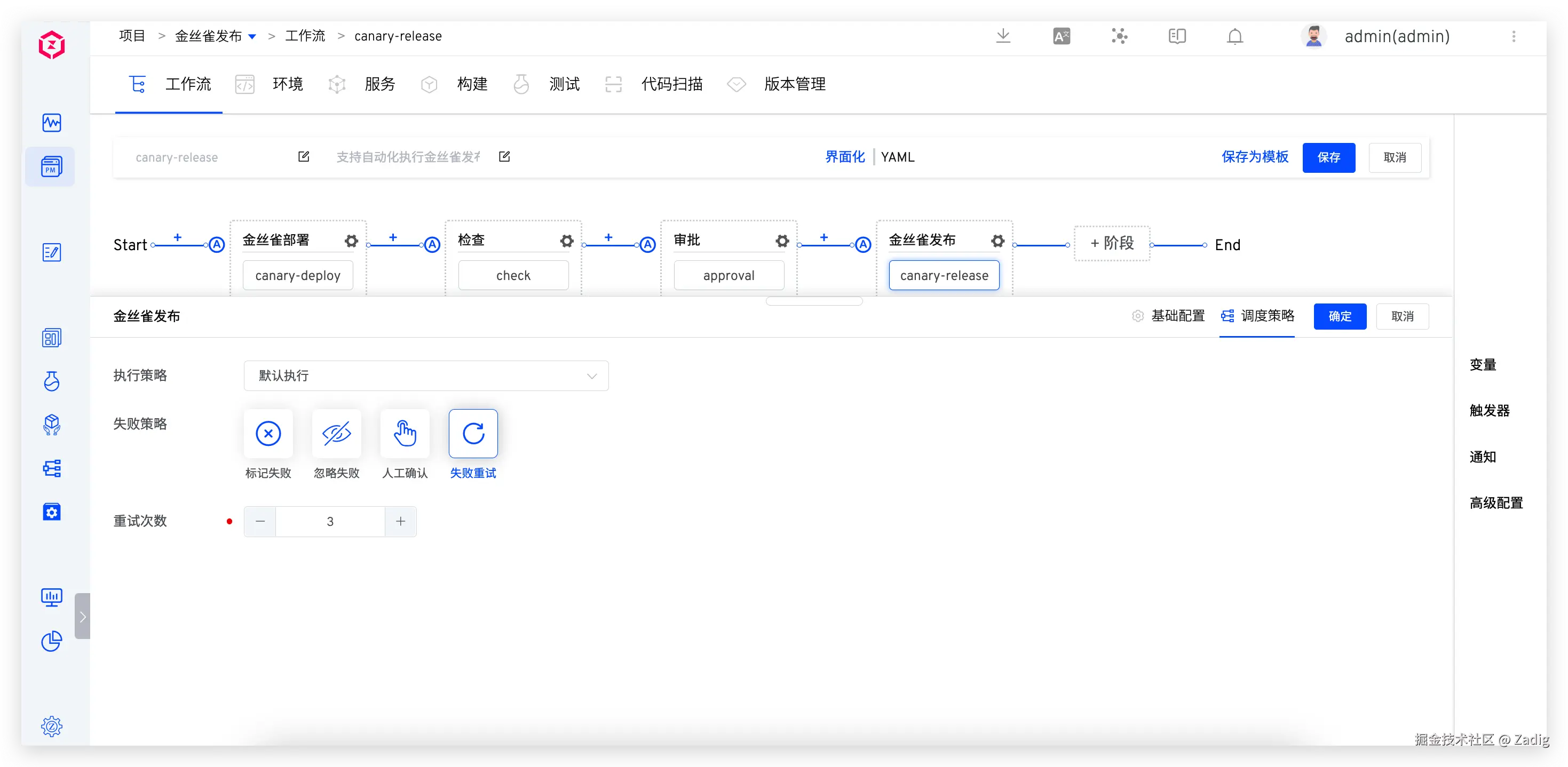Open 变量 in right panel
Screen dimensions: 1568x767
(1483, 364)
